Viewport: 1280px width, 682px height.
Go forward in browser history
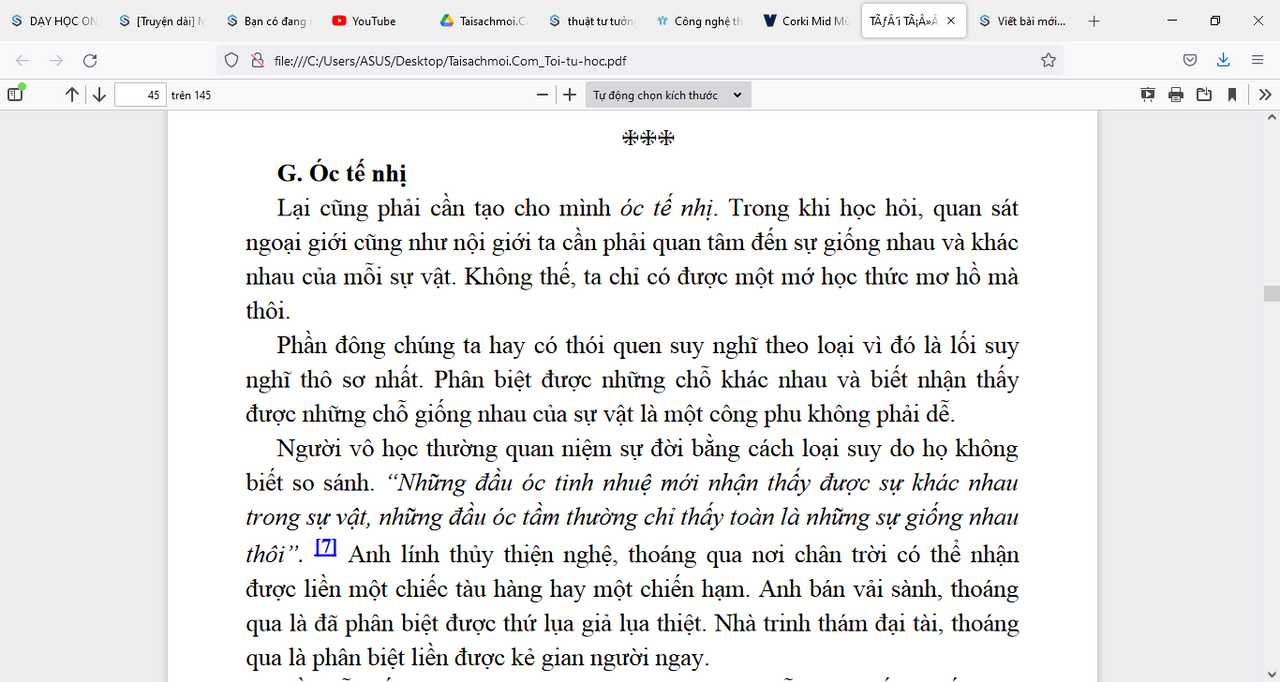coord(57,60)
